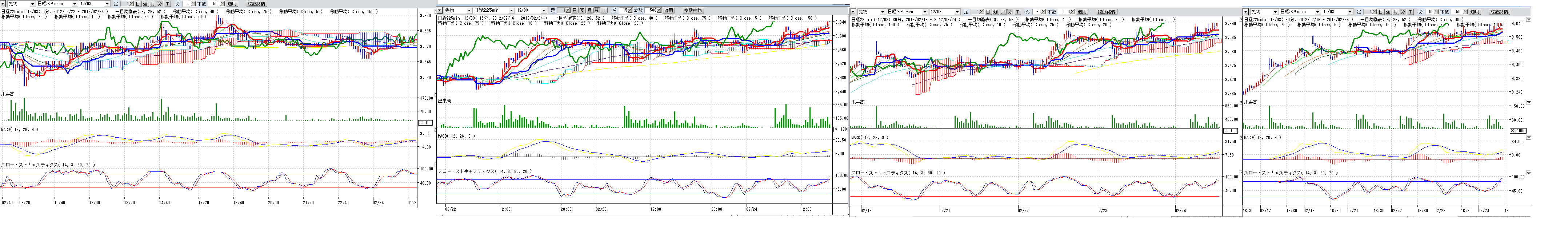Image resolution: width=1568 pixels, height=249 pixels.
Task: Open leftmost arrow menu of 60-minute chart
Action: point(1245,12)
